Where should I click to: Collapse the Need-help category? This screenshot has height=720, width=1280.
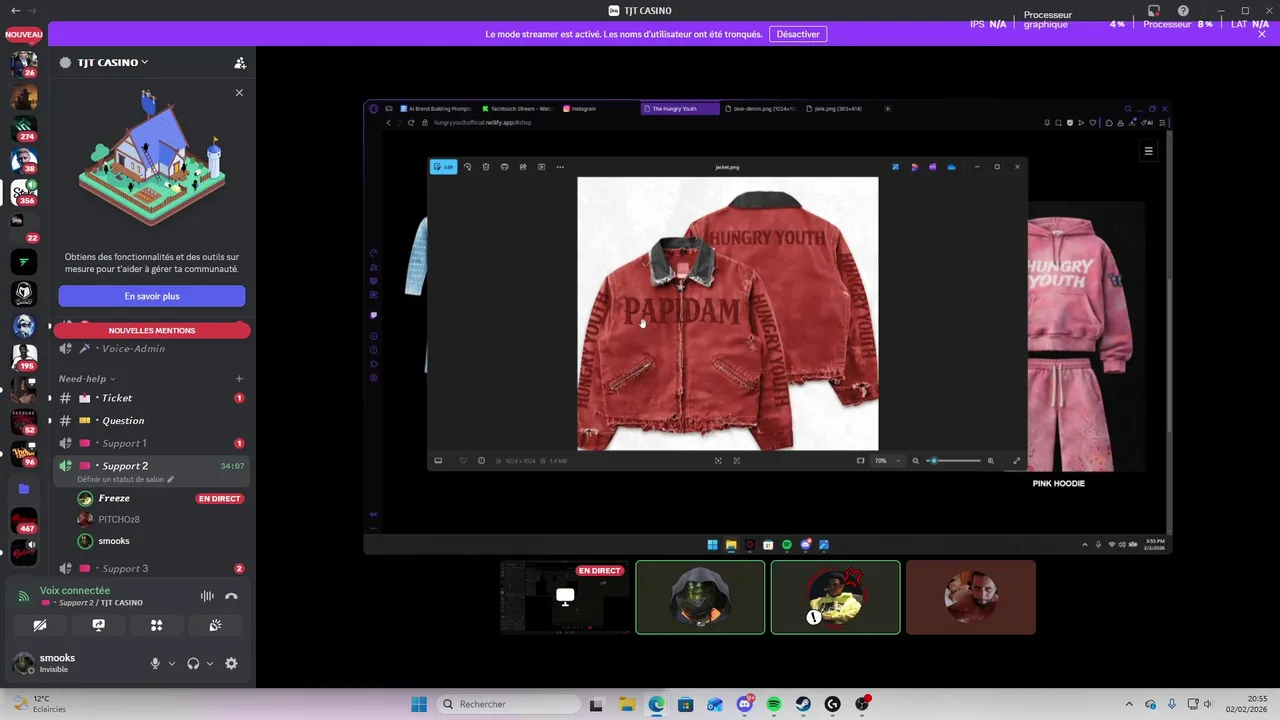87,379
